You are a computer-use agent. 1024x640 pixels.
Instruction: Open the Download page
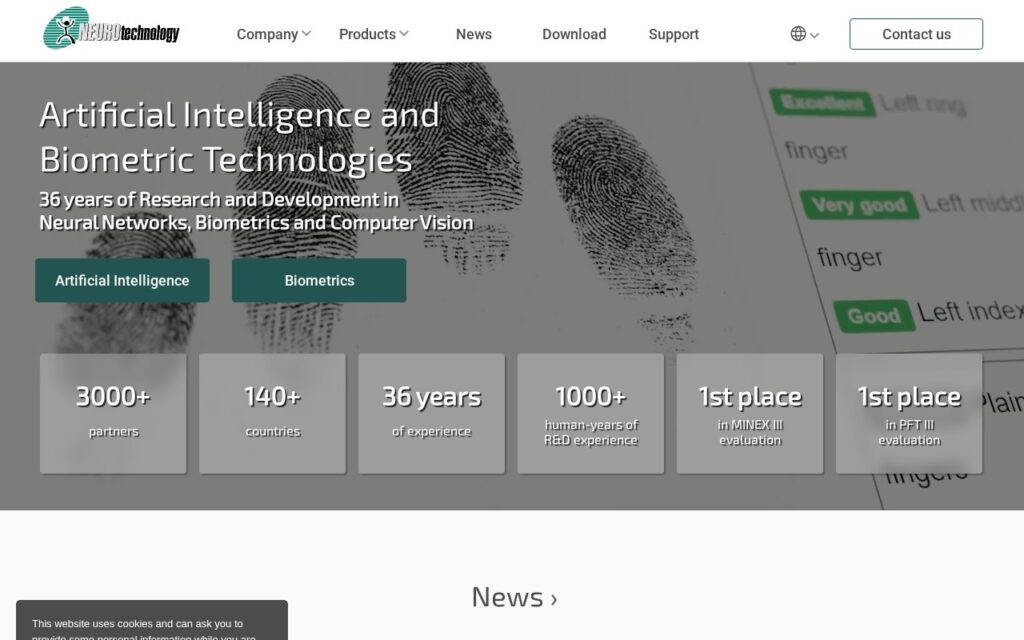pos(574,34)
